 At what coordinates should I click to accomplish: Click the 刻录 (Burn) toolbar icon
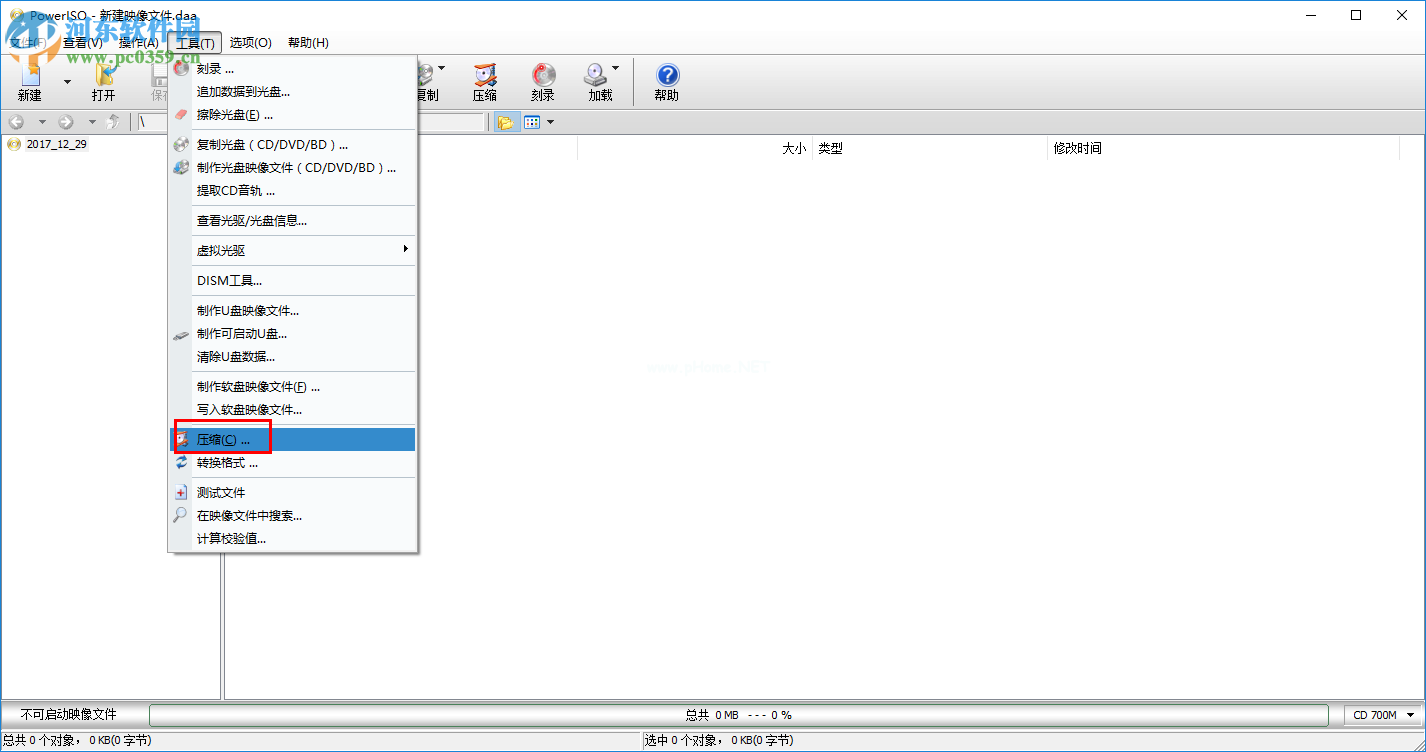[x=542, y=82]
